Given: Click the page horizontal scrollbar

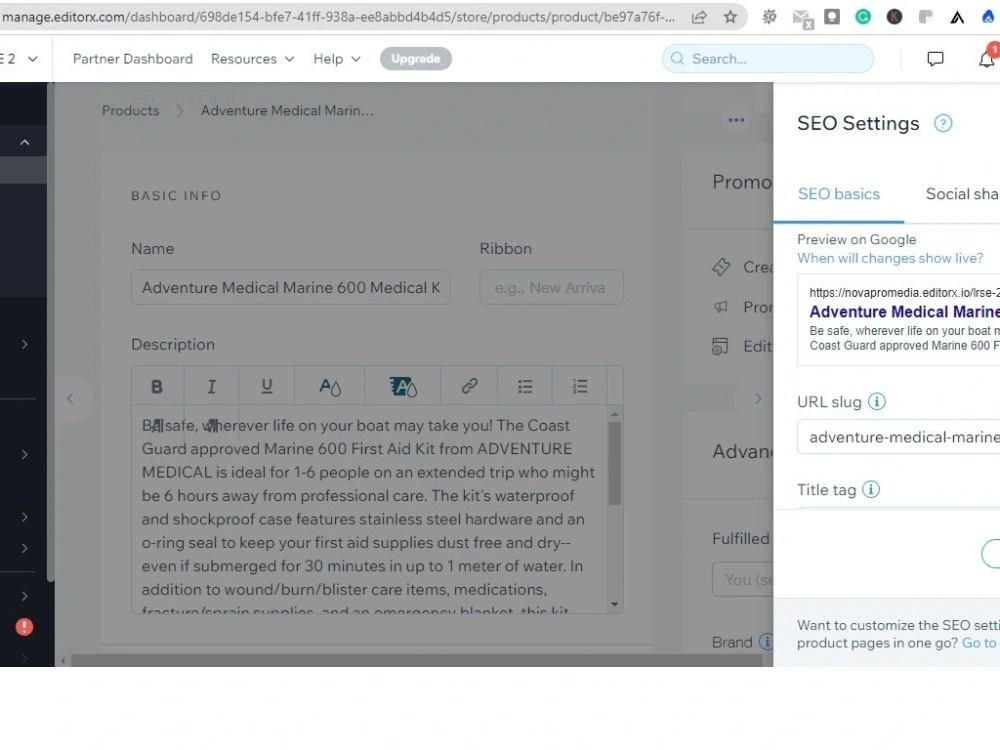Looking at the screenshot, I should pyautogui.click(x=416, y=661).
